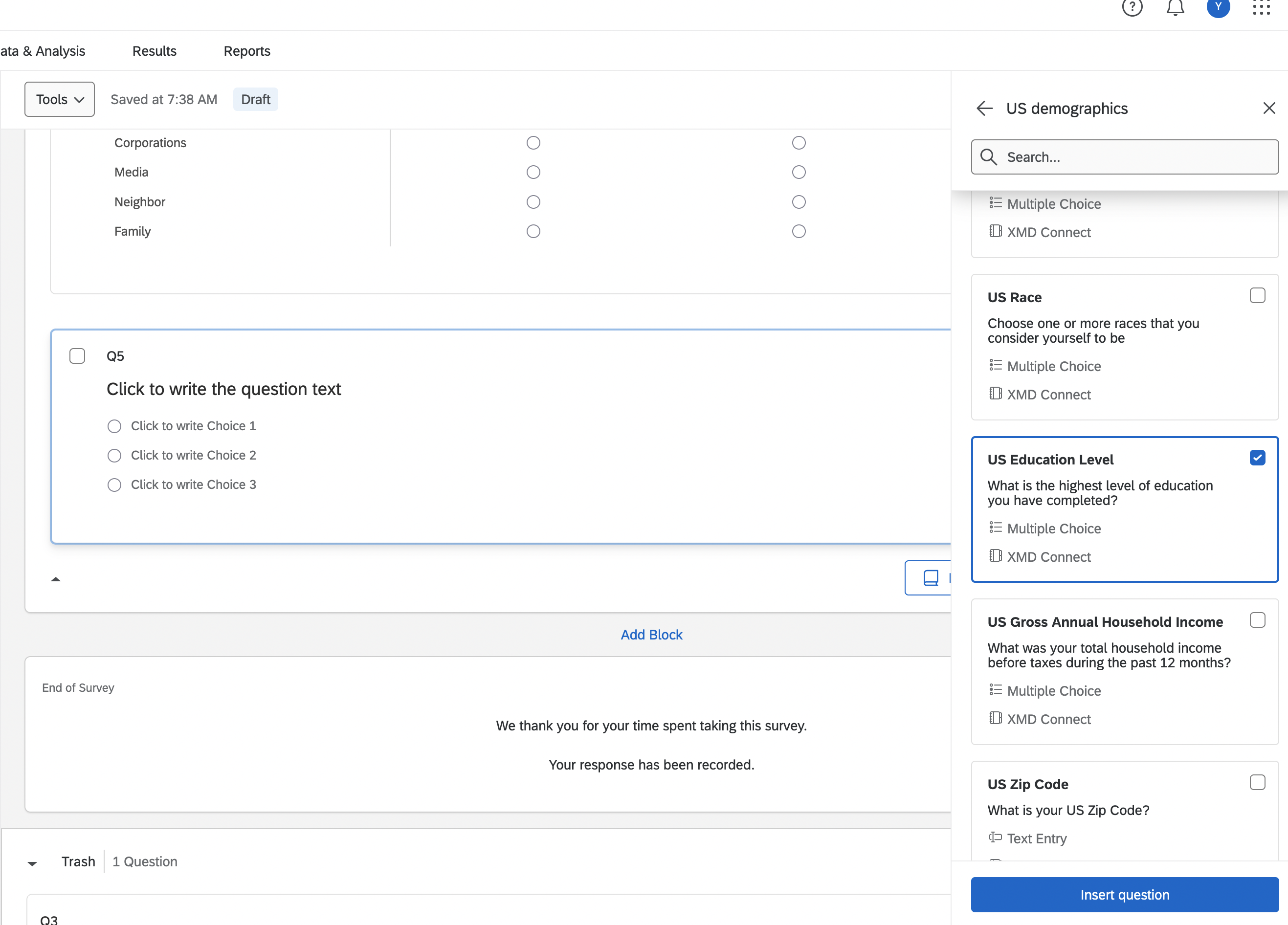This screenshot has width=1288, height=925.
Task: Select the Q5 question checkbox
Action: point(77,356)
